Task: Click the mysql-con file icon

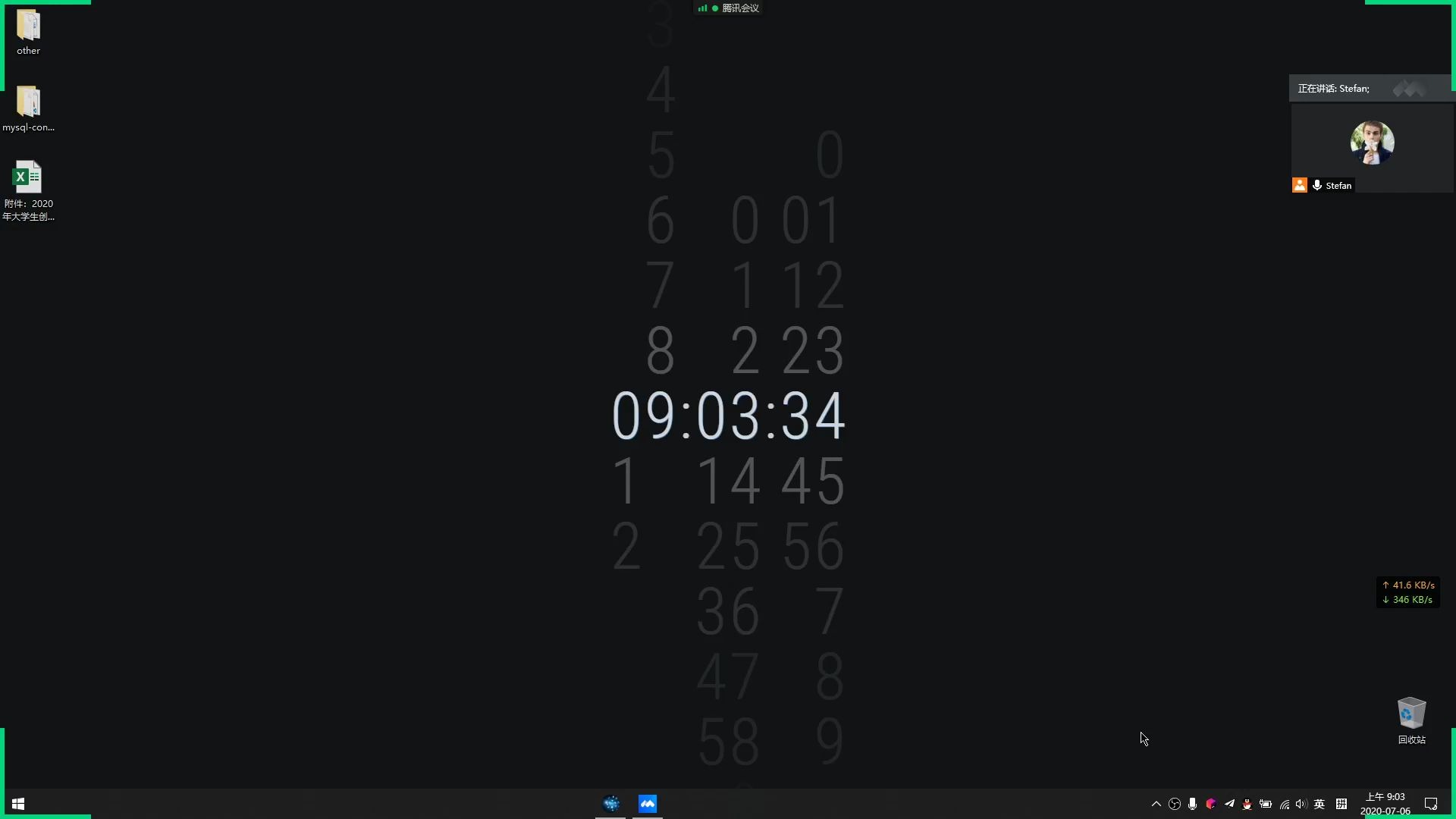Action: click(x=27, y=101)
